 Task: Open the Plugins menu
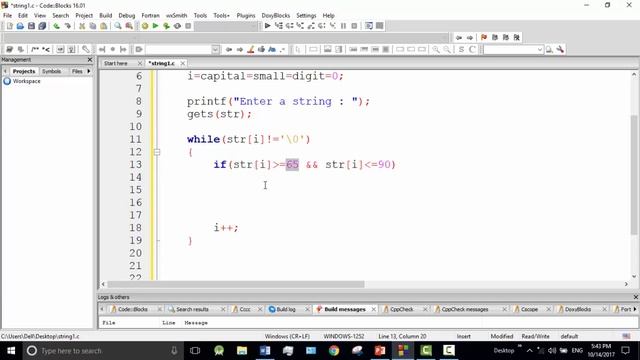pos(246,15)
